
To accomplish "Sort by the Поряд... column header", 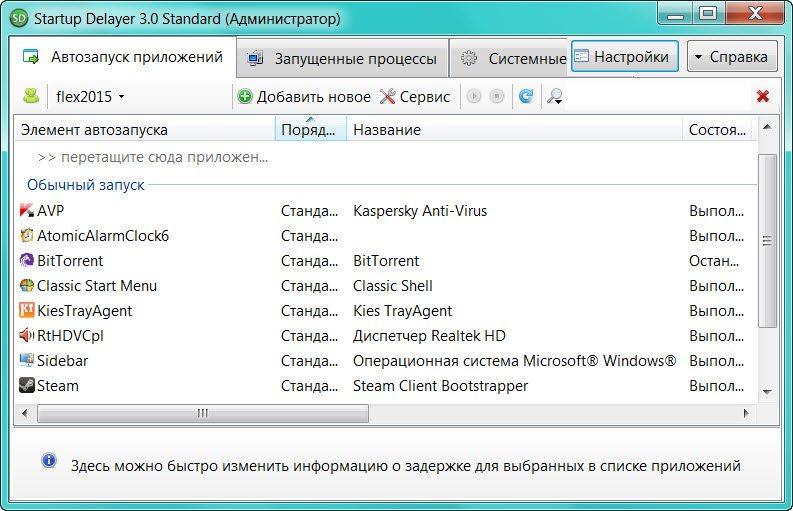I will (x=311, y=130).
